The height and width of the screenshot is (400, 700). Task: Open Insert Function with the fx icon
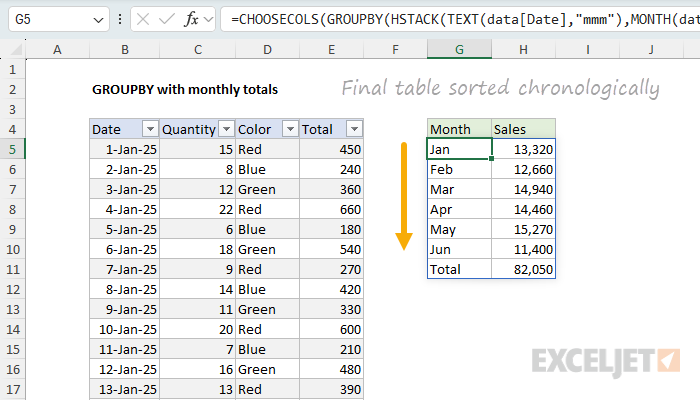(192, 19)
